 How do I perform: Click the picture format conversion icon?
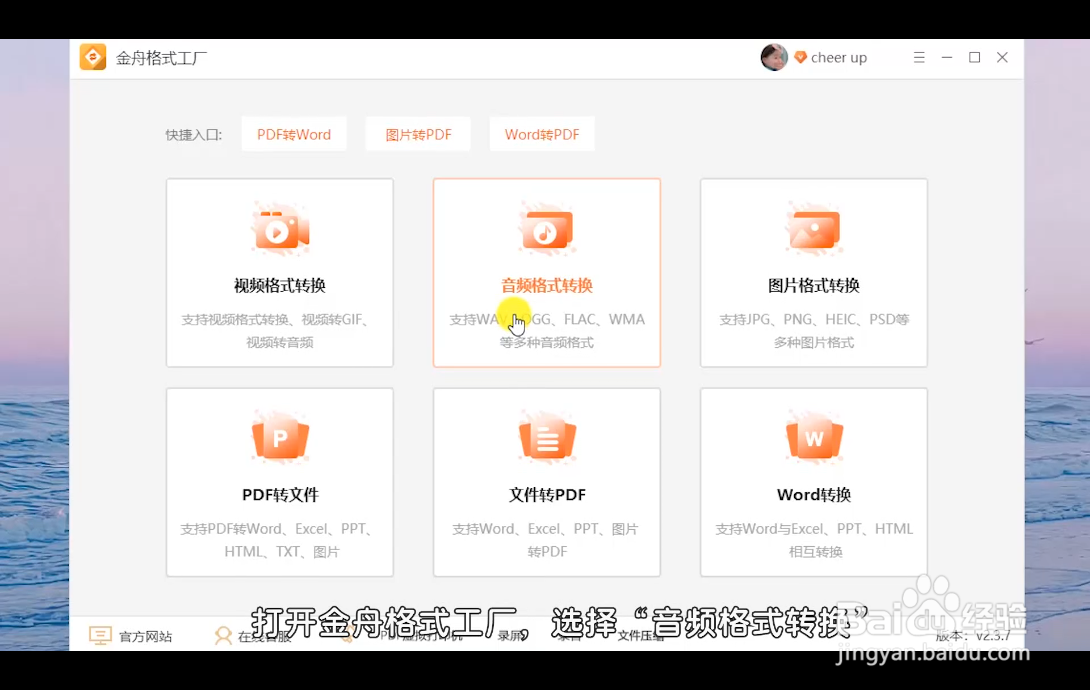[x=814, y=229]
